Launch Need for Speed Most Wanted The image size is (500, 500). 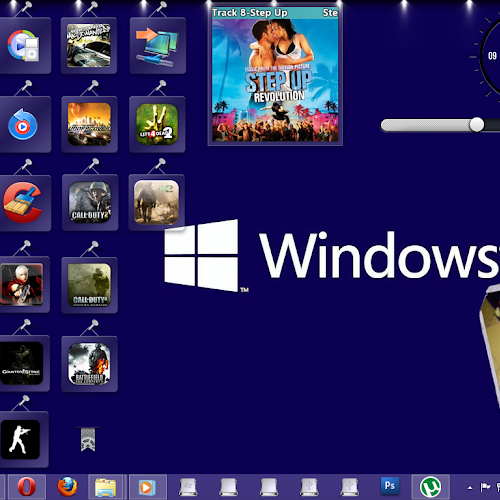point(89,46)
